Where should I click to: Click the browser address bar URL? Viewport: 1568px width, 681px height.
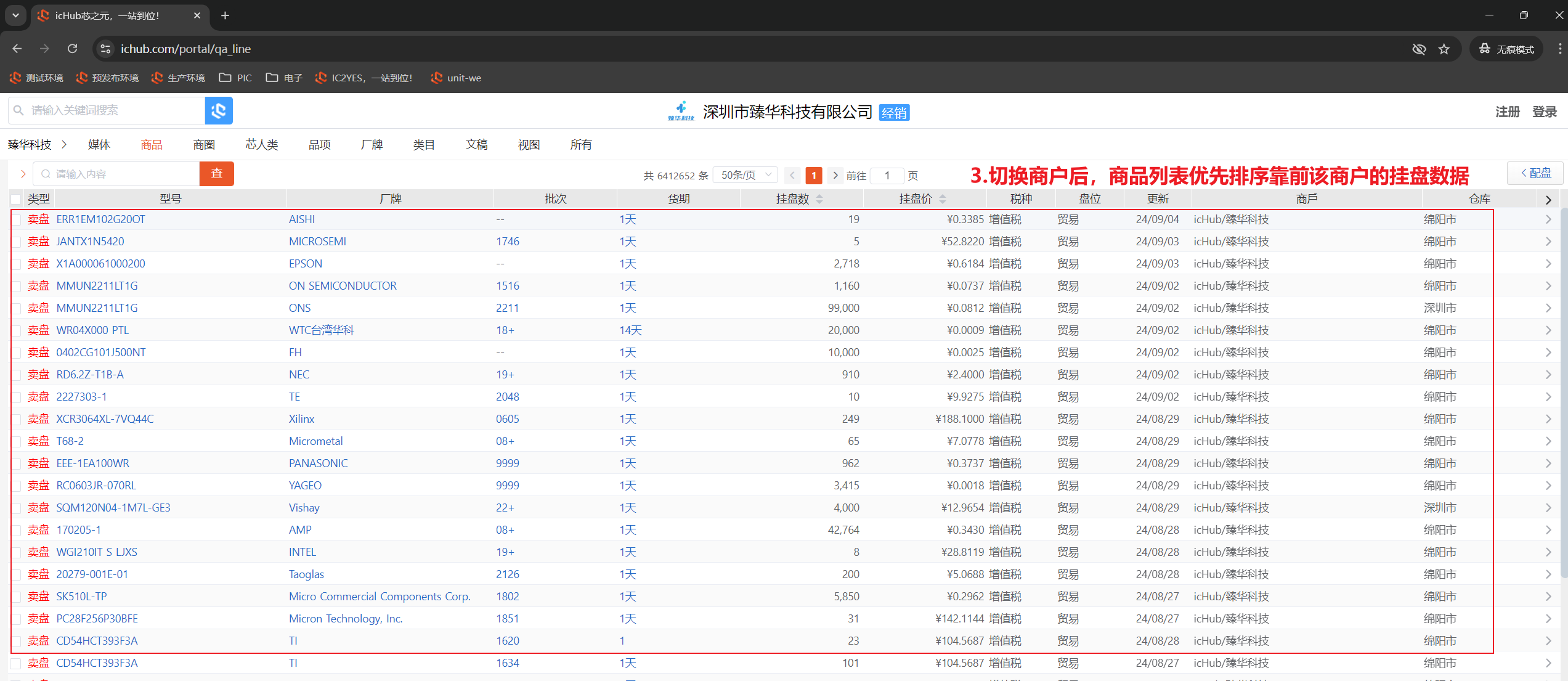(185, 49)
